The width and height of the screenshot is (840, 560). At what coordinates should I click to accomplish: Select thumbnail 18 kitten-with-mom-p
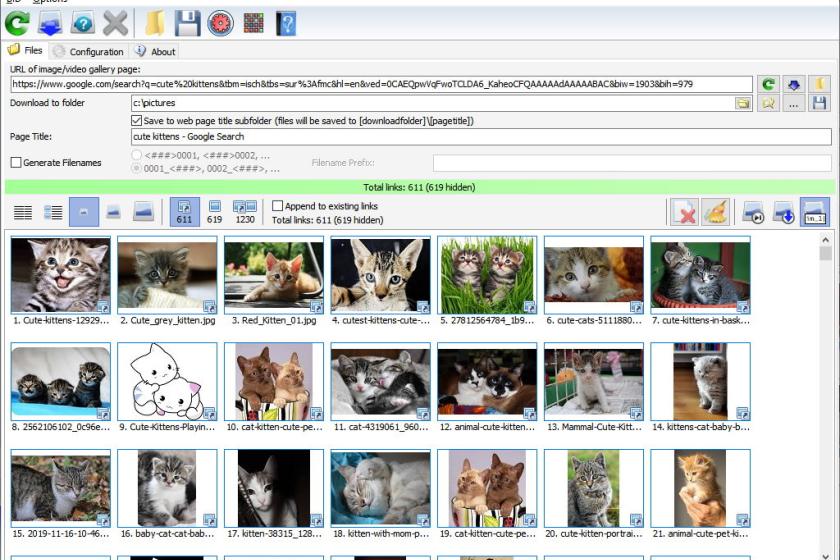[x=380, y=488]
